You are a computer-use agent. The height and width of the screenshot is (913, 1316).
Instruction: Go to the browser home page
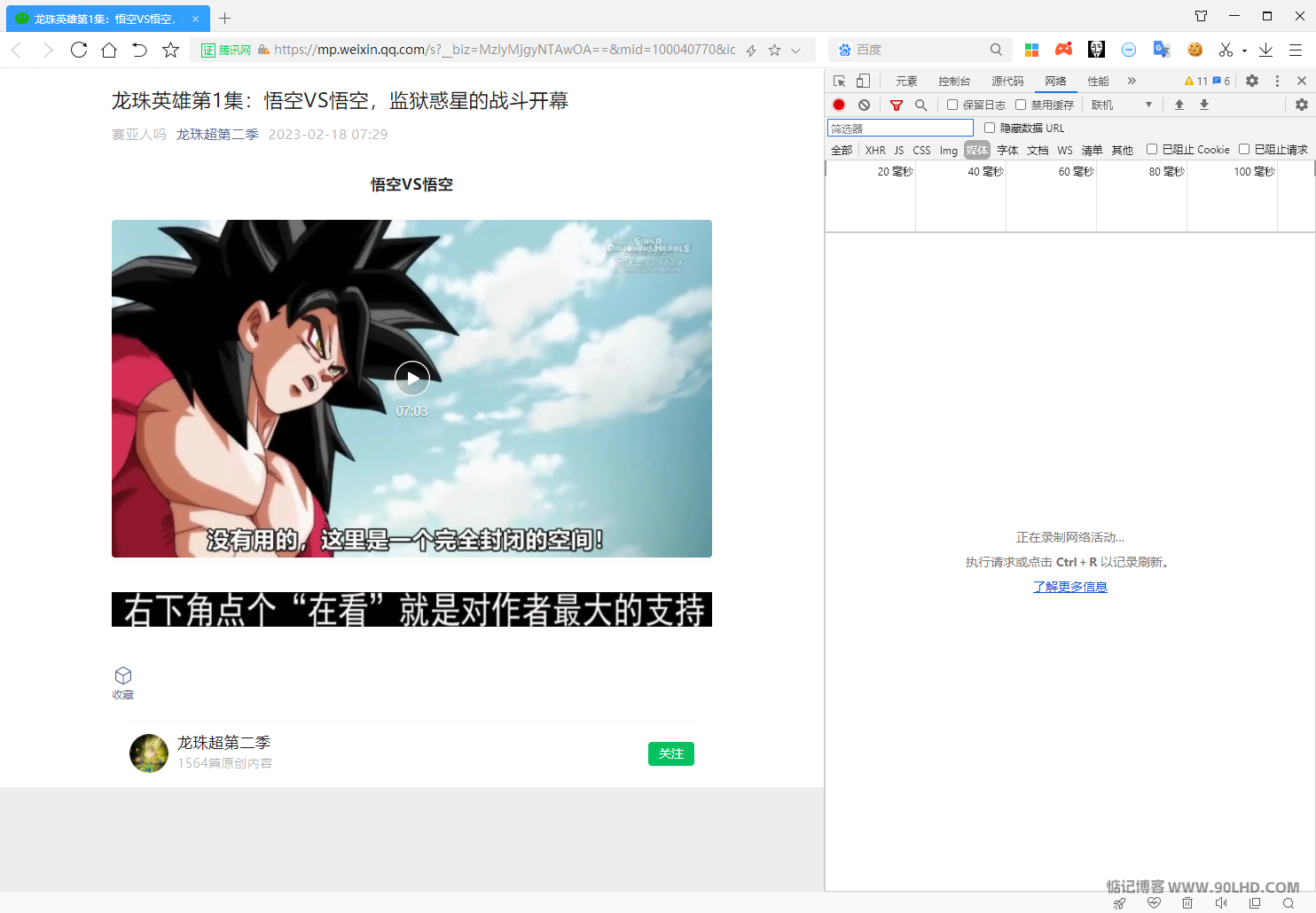pyautogui.click(x=109, y=50)
